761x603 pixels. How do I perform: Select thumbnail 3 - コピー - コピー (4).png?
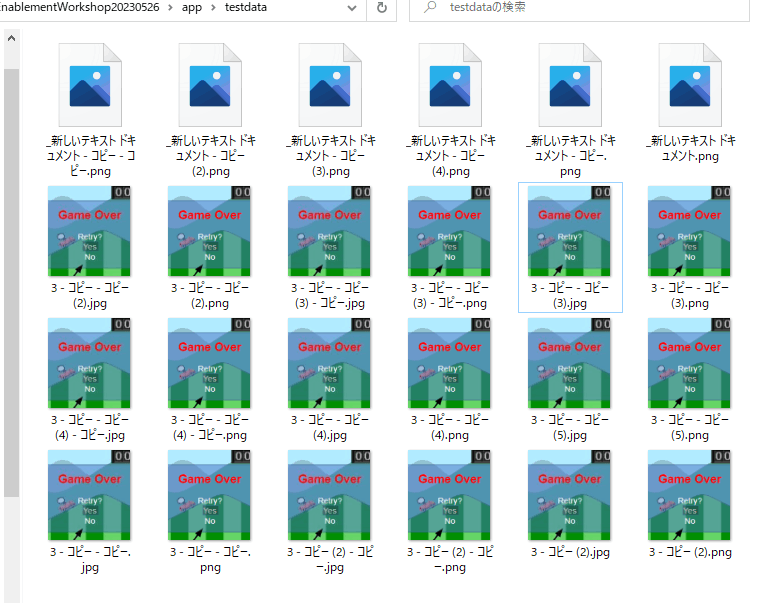click(449, 363)
